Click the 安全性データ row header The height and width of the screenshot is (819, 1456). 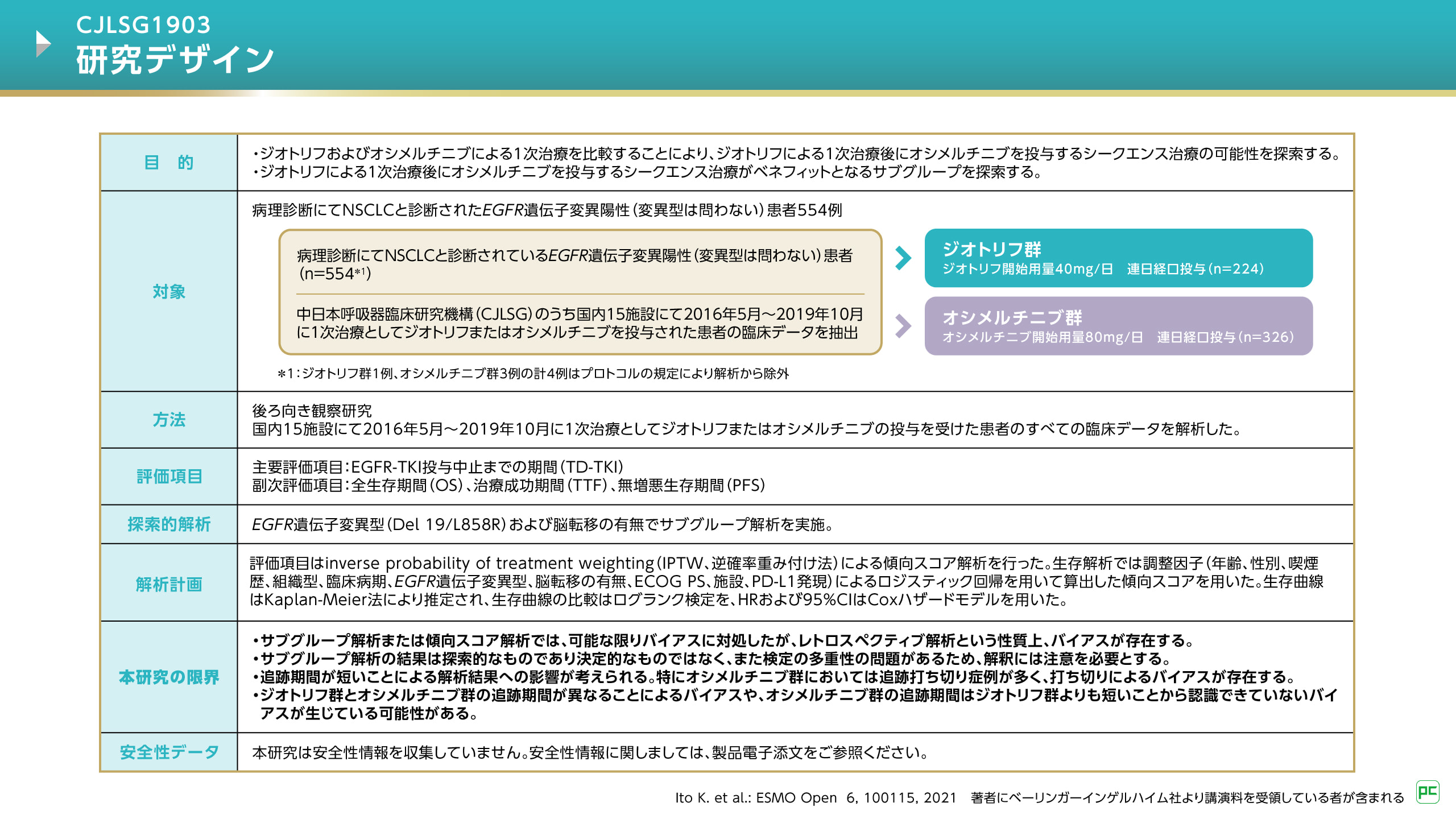click(x=169, y=752)
